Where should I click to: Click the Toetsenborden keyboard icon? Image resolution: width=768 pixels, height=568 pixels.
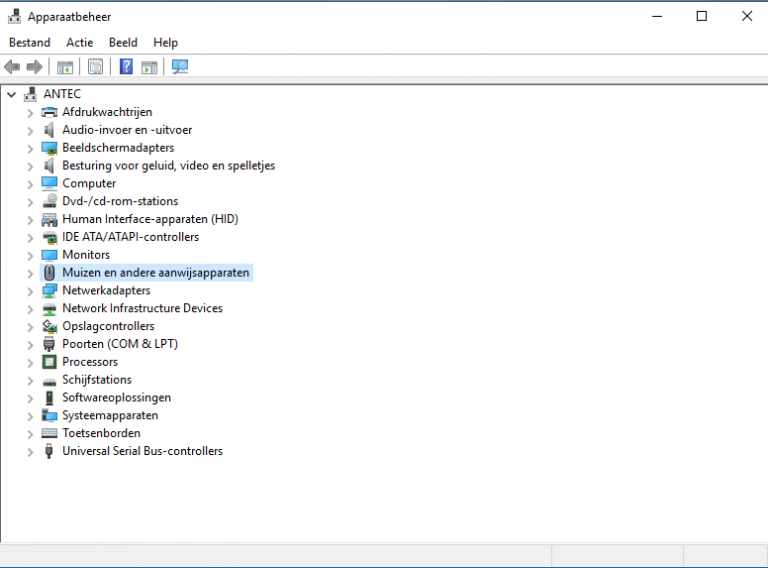point(50,433)
